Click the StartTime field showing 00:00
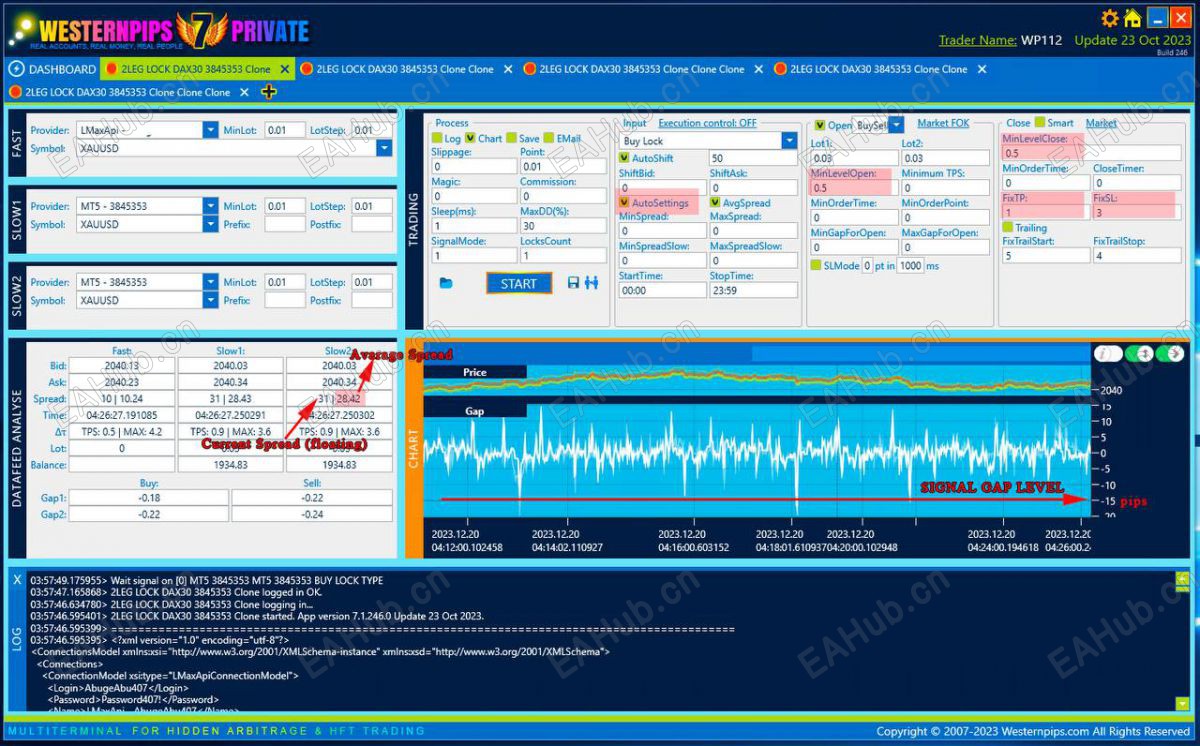 (662, 290)
